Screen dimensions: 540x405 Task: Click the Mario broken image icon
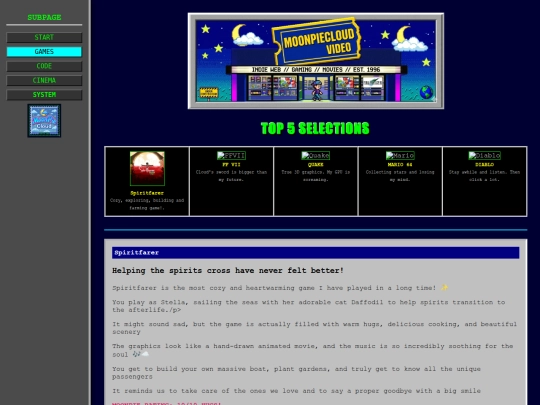400,156
